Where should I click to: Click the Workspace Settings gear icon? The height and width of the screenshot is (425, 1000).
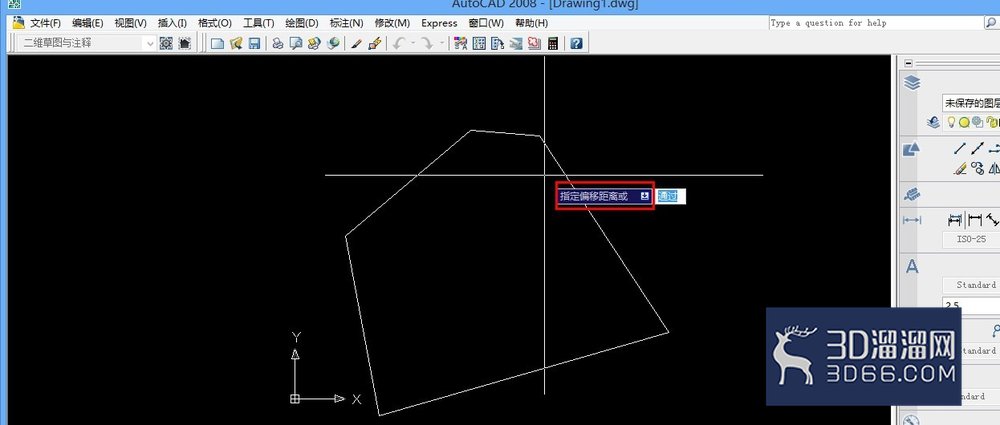click(166, 43)
